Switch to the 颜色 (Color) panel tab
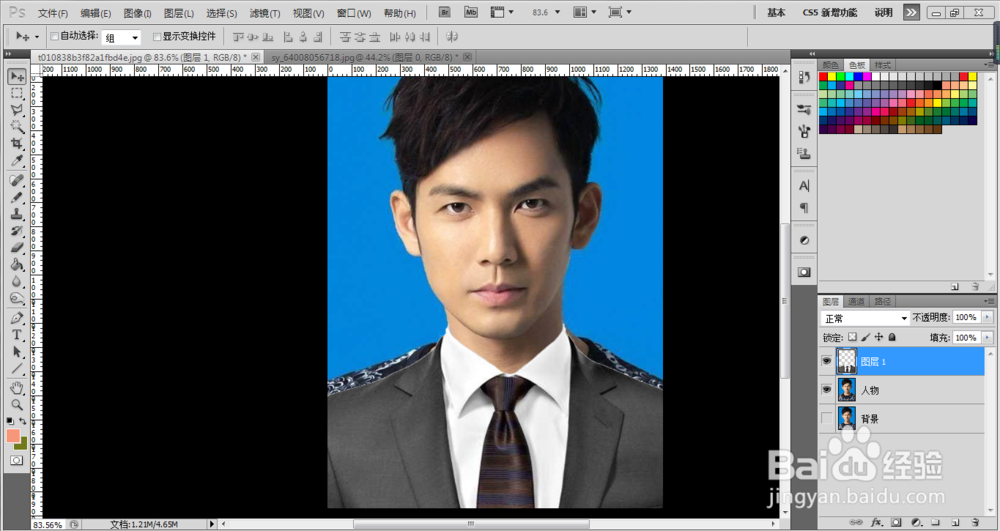Viewport: 1000px width, 531px height. point(830,65)
